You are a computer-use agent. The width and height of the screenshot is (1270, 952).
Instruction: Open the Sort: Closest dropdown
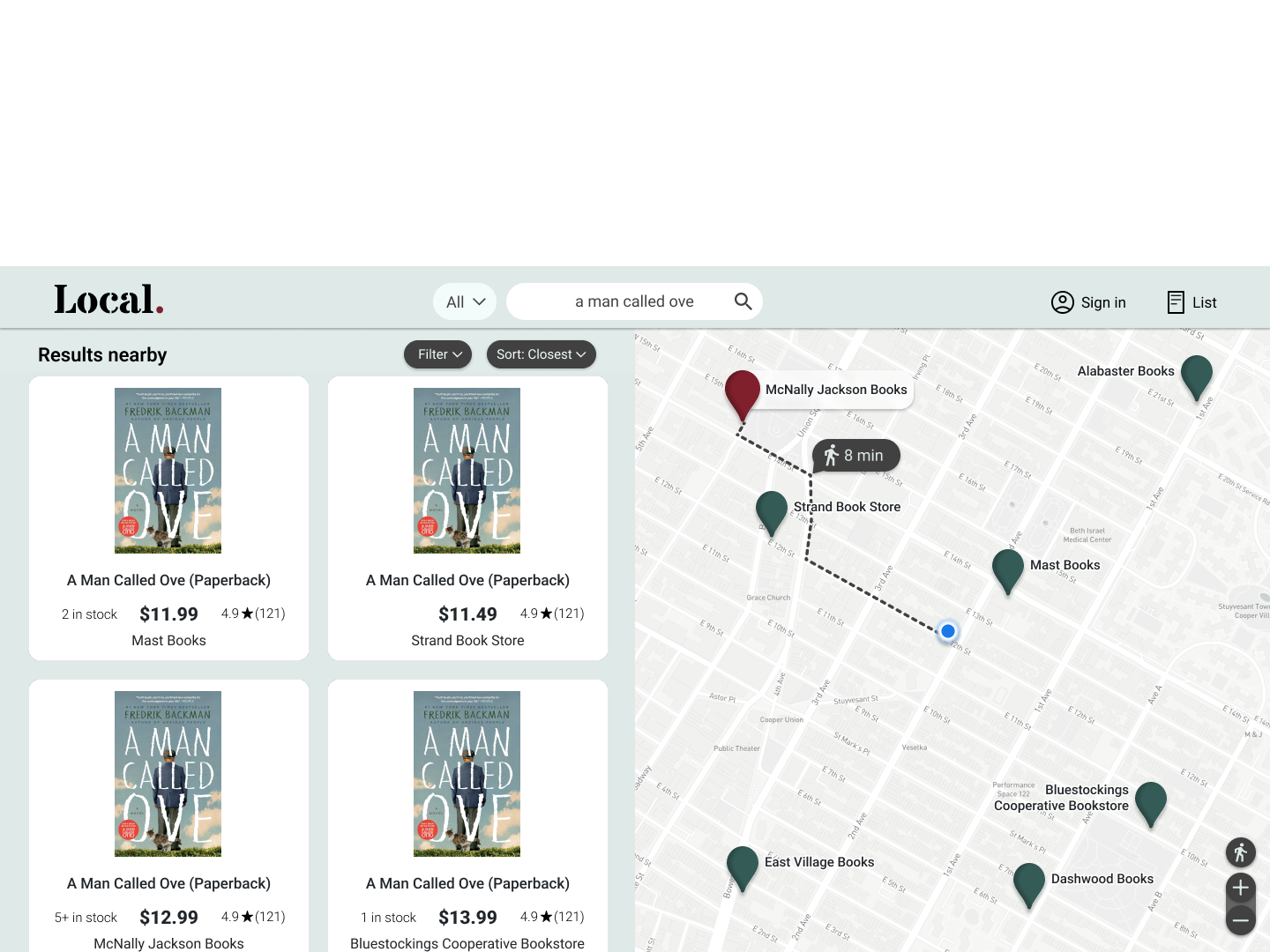click(541, 354)
